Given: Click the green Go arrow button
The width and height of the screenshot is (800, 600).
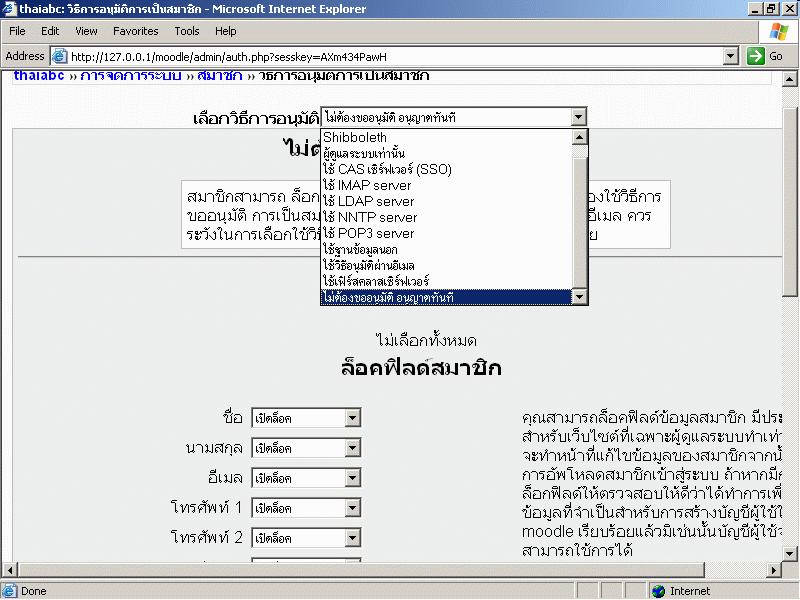Looking at the screenshot, I should tap(756, 56).
